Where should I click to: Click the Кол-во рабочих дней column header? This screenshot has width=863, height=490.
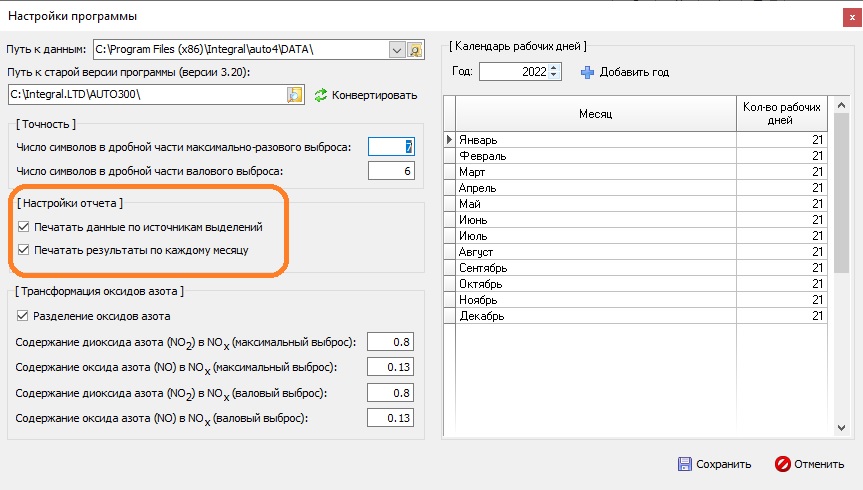click(781, 114)
